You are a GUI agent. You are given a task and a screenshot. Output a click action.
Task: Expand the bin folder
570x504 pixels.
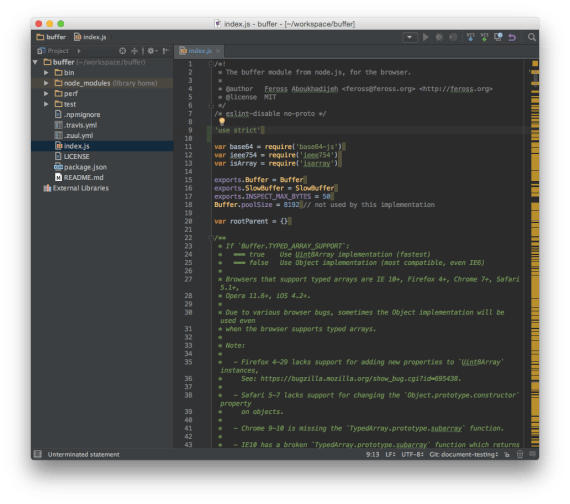[46, 73]
